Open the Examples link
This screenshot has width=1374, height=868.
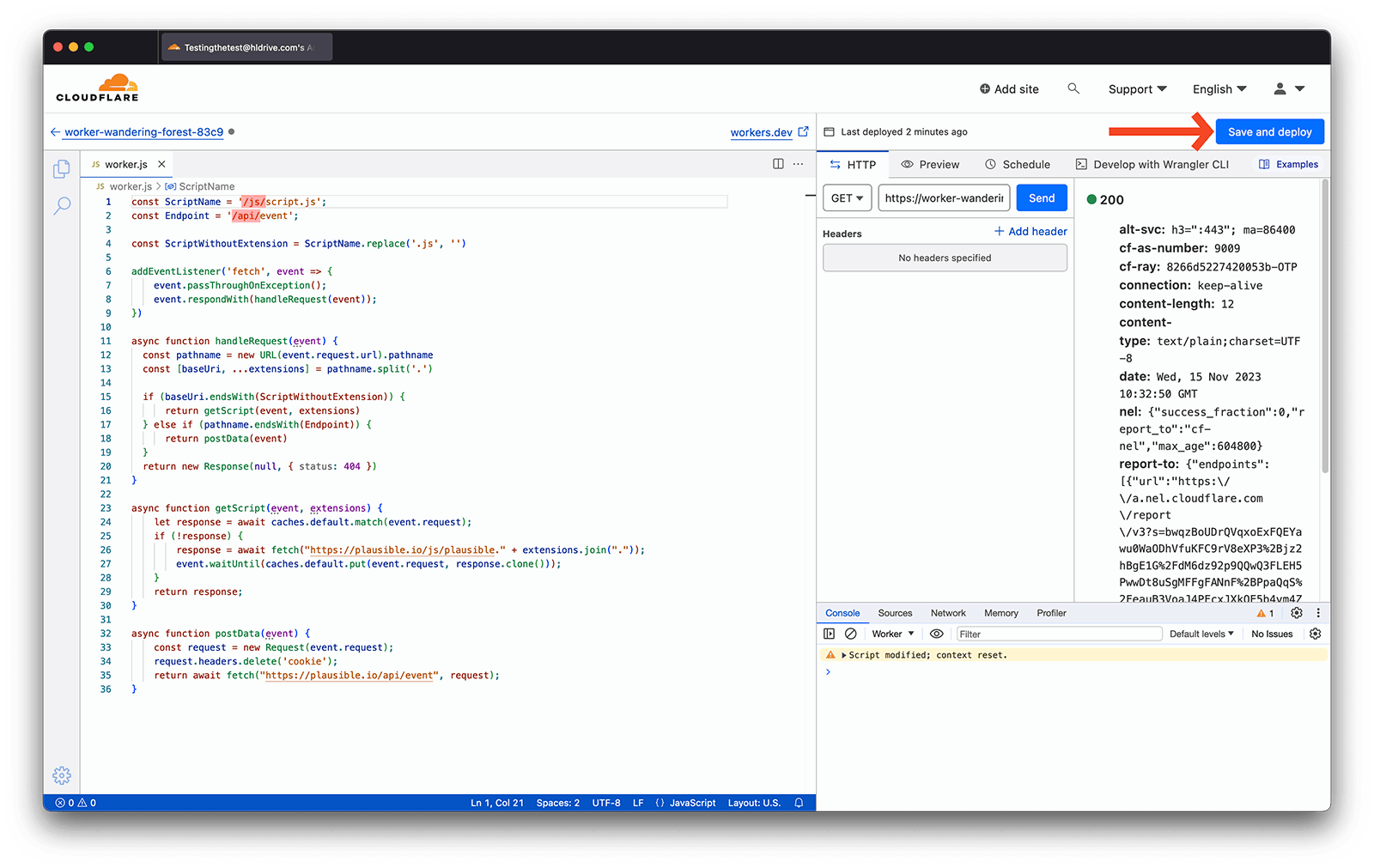[1288, 164]
